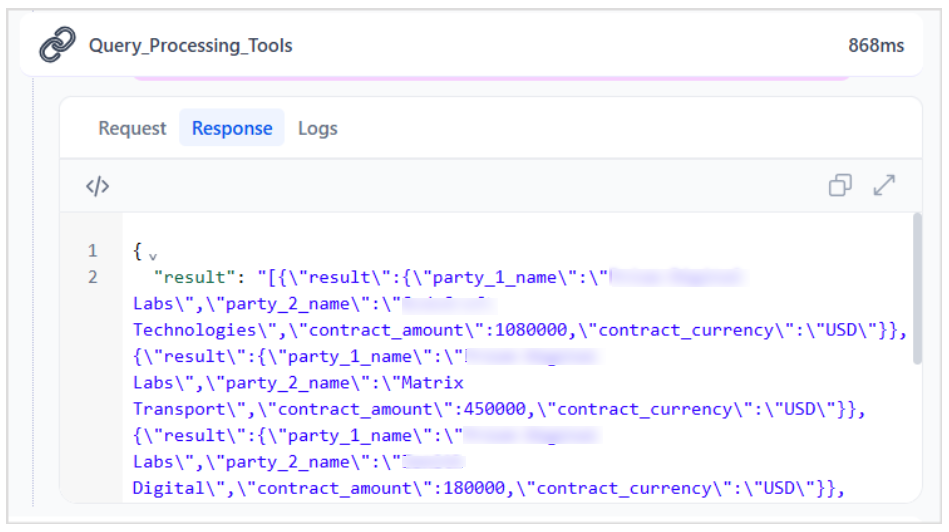
Task: Switch to the Request tab
Action: (132, 128)
